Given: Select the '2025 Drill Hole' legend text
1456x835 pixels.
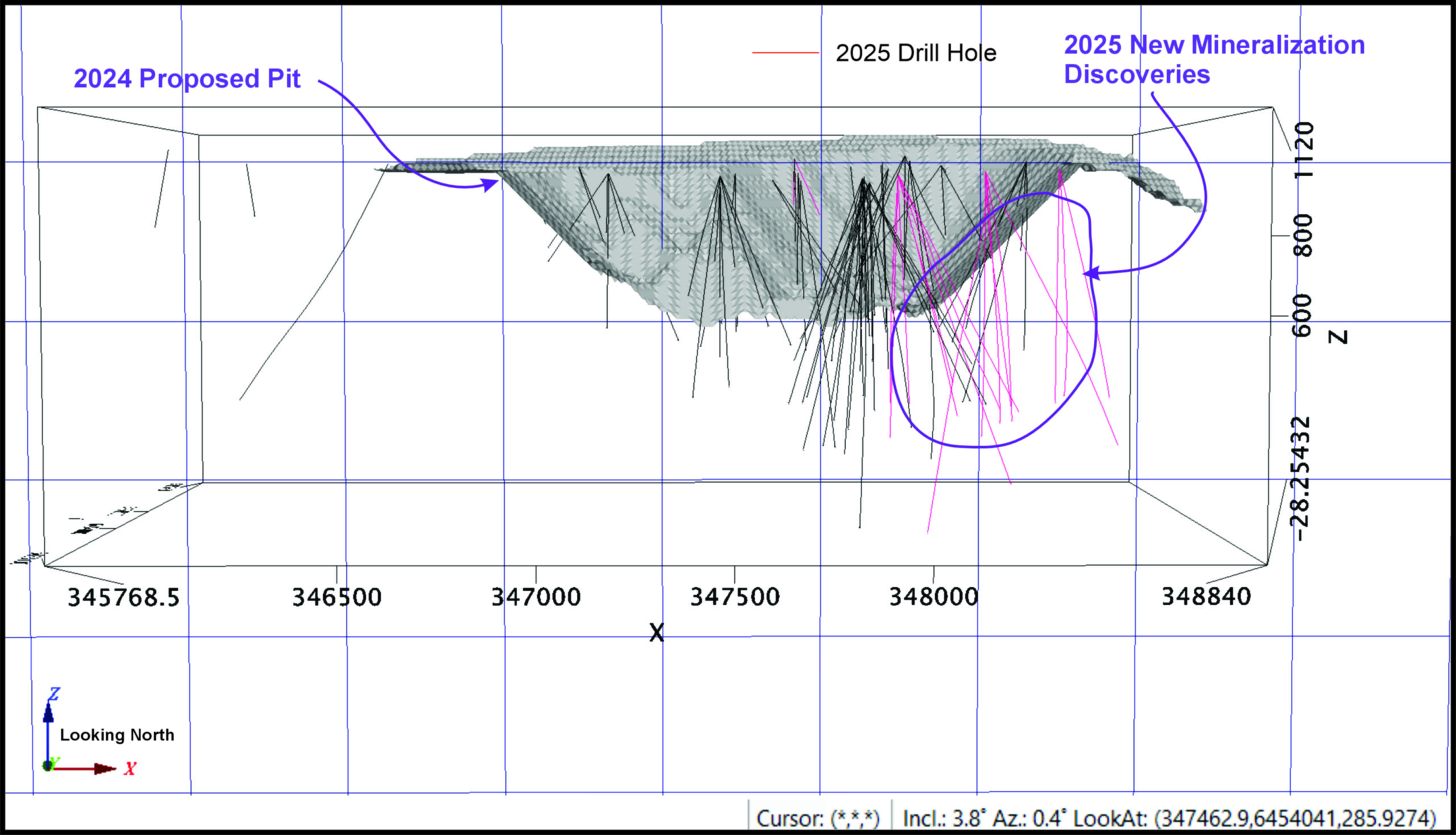Looking at the screenshot, I should point(916,53).
